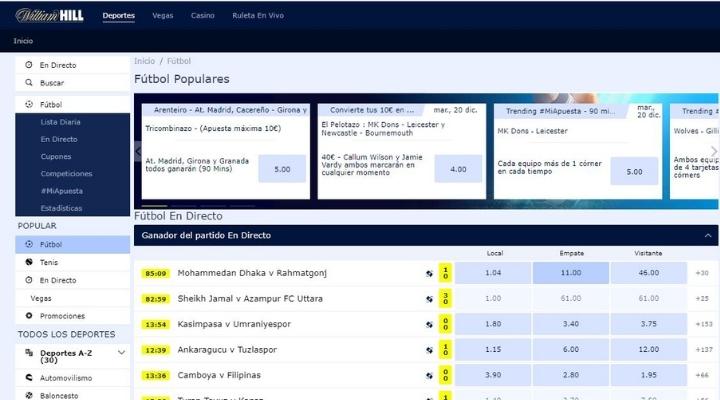Bet Empate 2.80 Camboya v Filipinas
The height and width of the screenshot is (400, 720).
click(571, 375)
